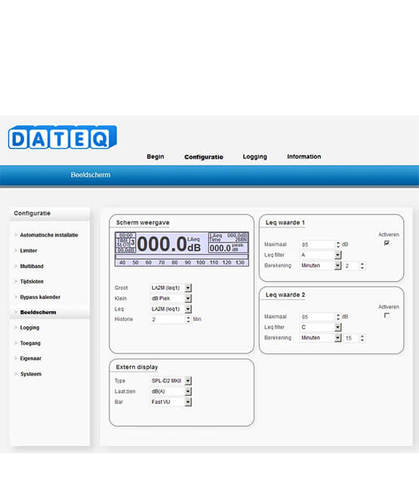Select Automatische installatie in the sidebar

pos(49,235)
